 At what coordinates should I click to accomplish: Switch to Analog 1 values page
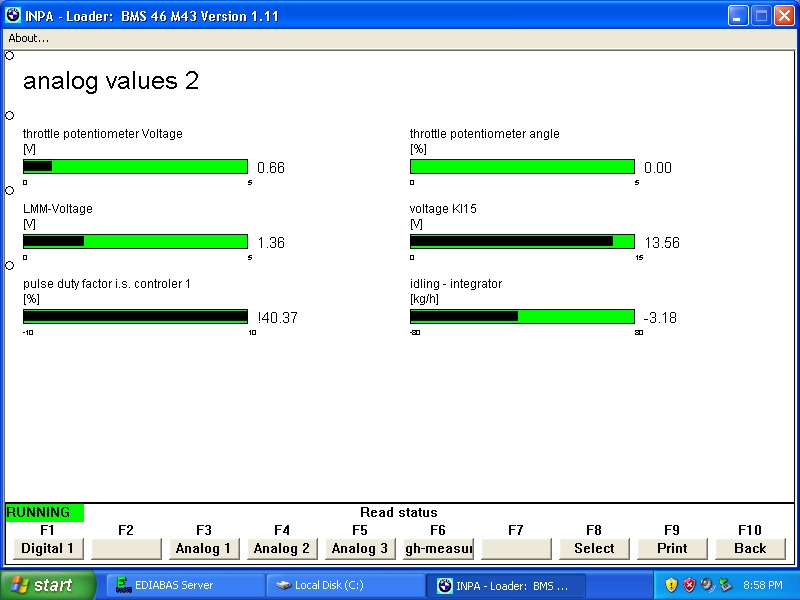point(204,548)
